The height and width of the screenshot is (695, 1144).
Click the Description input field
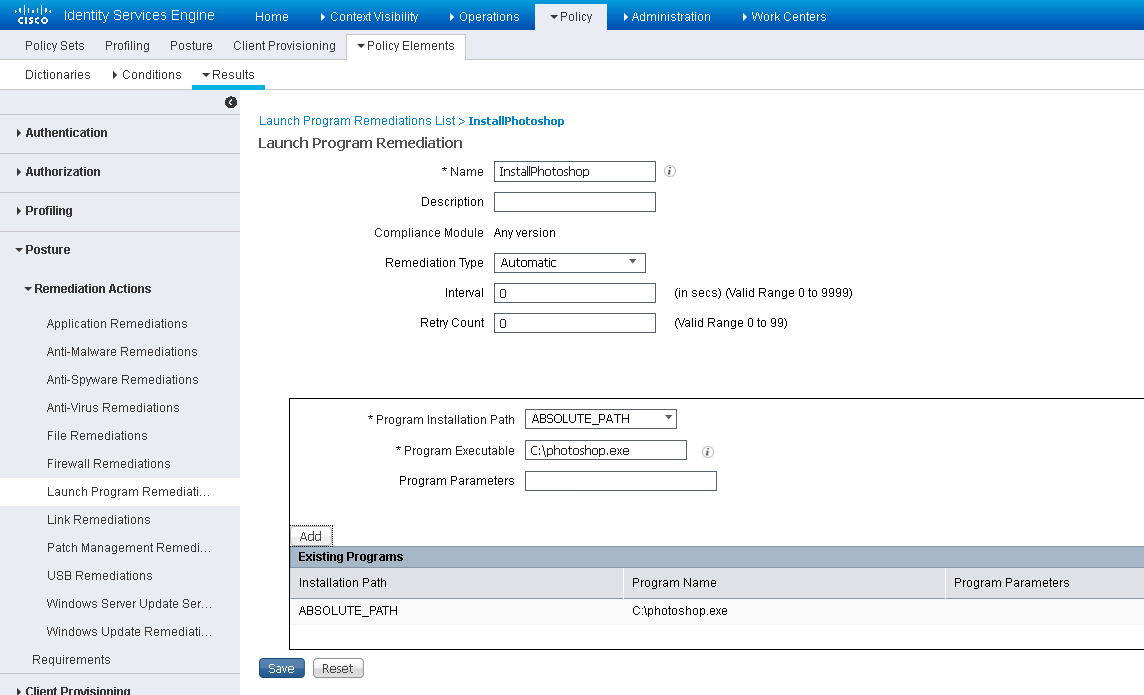(575, 202)
